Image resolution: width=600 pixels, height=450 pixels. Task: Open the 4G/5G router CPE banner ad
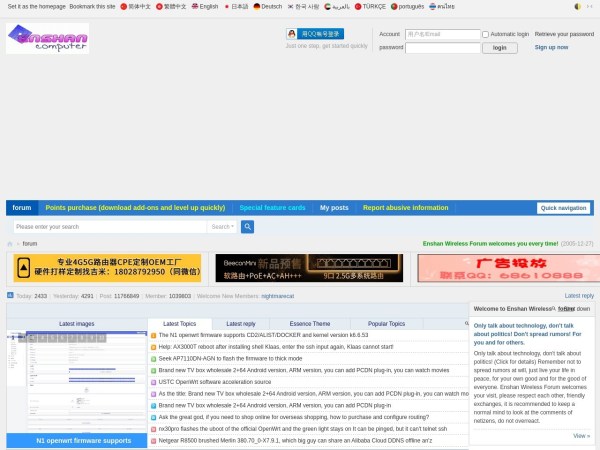coord(107,267)
